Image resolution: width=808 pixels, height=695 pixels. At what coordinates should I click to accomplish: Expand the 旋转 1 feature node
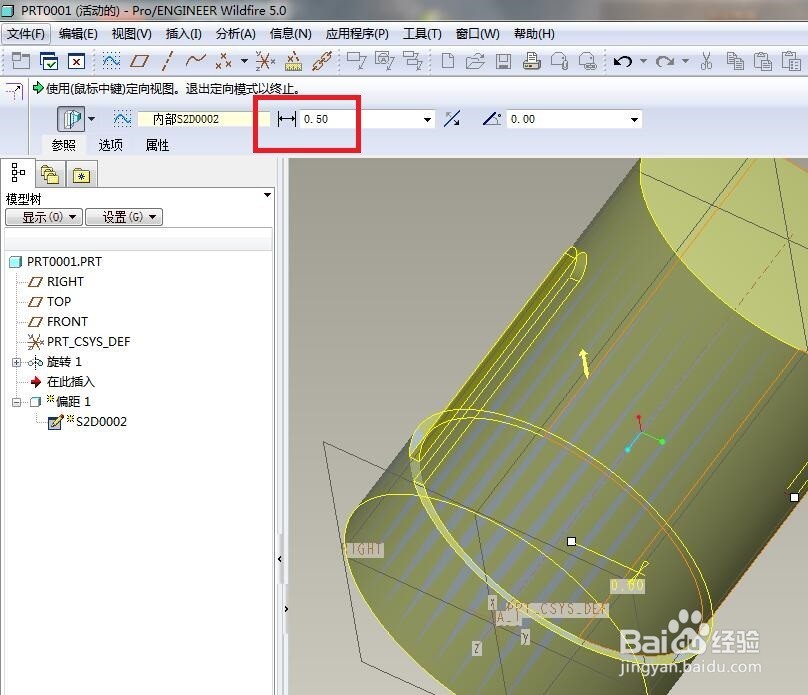[16, 362]
